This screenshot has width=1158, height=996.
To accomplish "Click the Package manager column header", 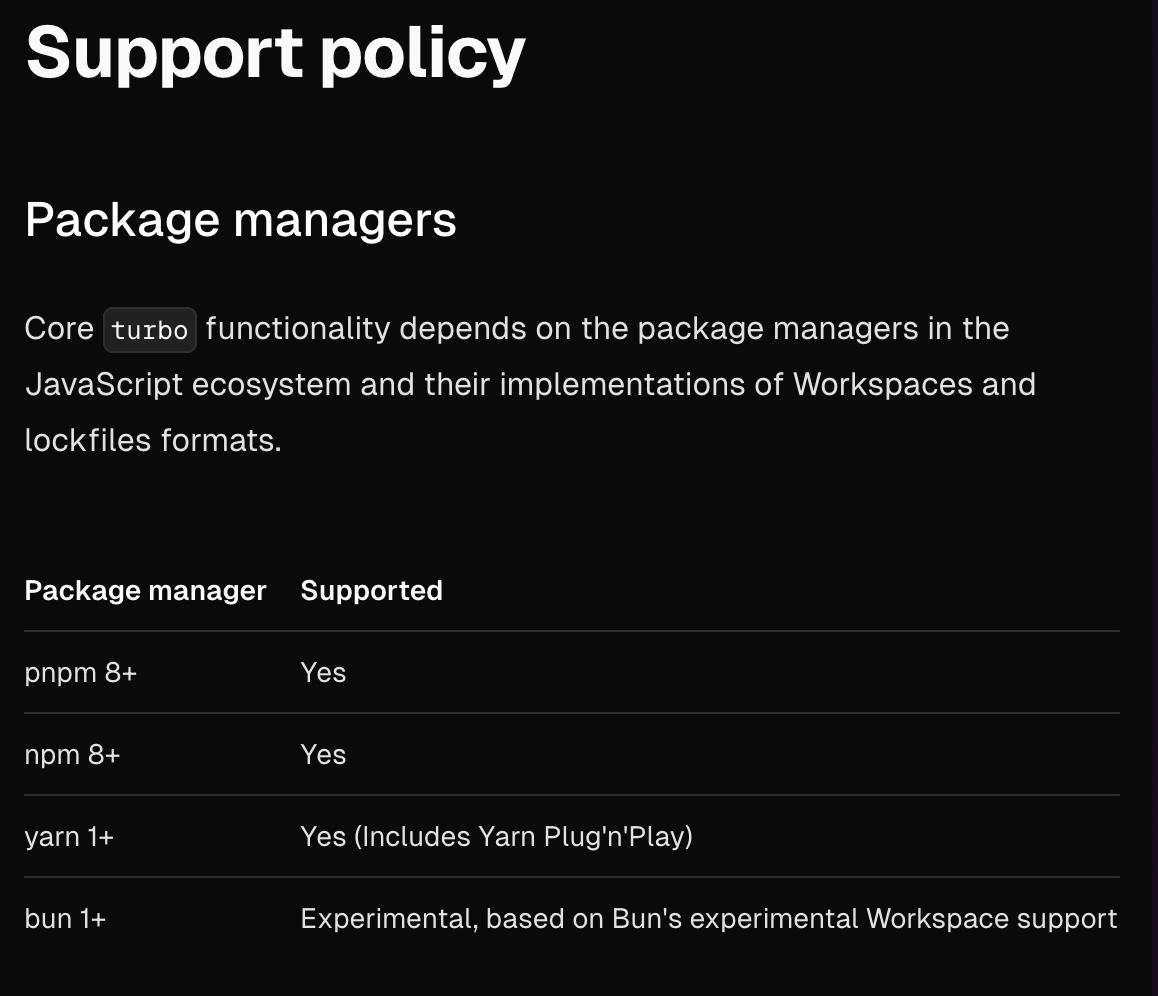I will [x=145, y=591].
